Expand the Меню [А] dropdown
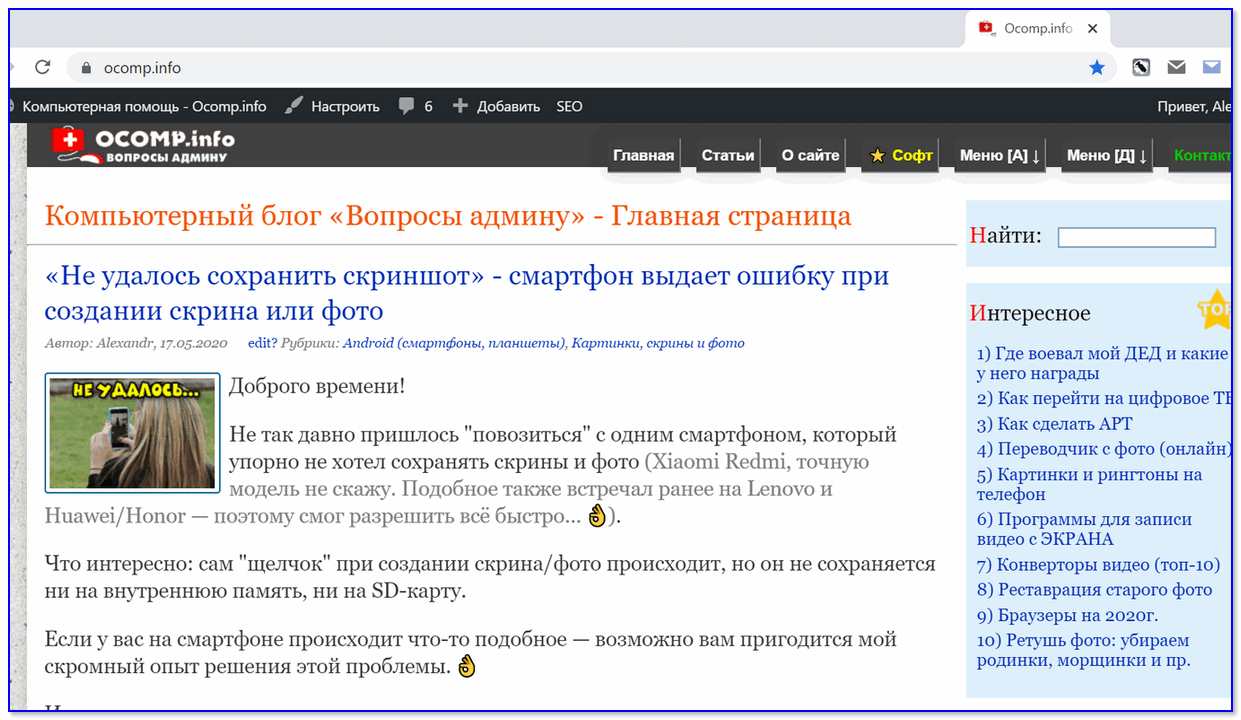1241x720 pixels. pyautogui.click(x=999, y=155)
